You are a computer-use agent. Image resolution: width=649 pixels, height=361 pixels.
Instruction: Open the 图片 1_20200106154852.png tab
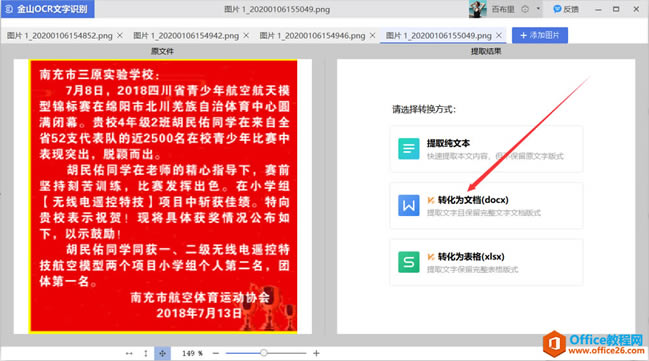point(60,36)
